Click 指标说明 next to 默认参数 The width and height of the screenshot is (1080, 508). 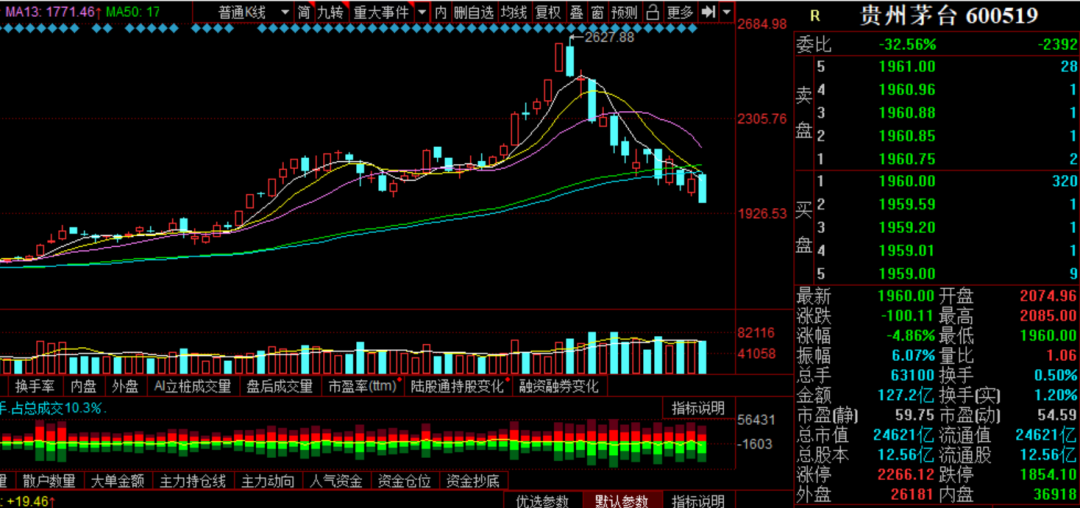point(698,500)
